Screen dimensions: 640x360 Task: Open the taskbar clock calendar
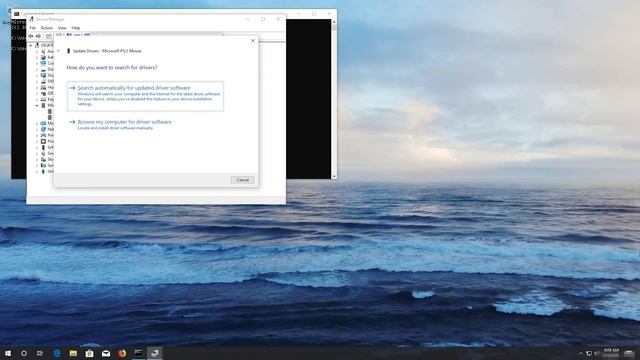[x=611, y=353]
